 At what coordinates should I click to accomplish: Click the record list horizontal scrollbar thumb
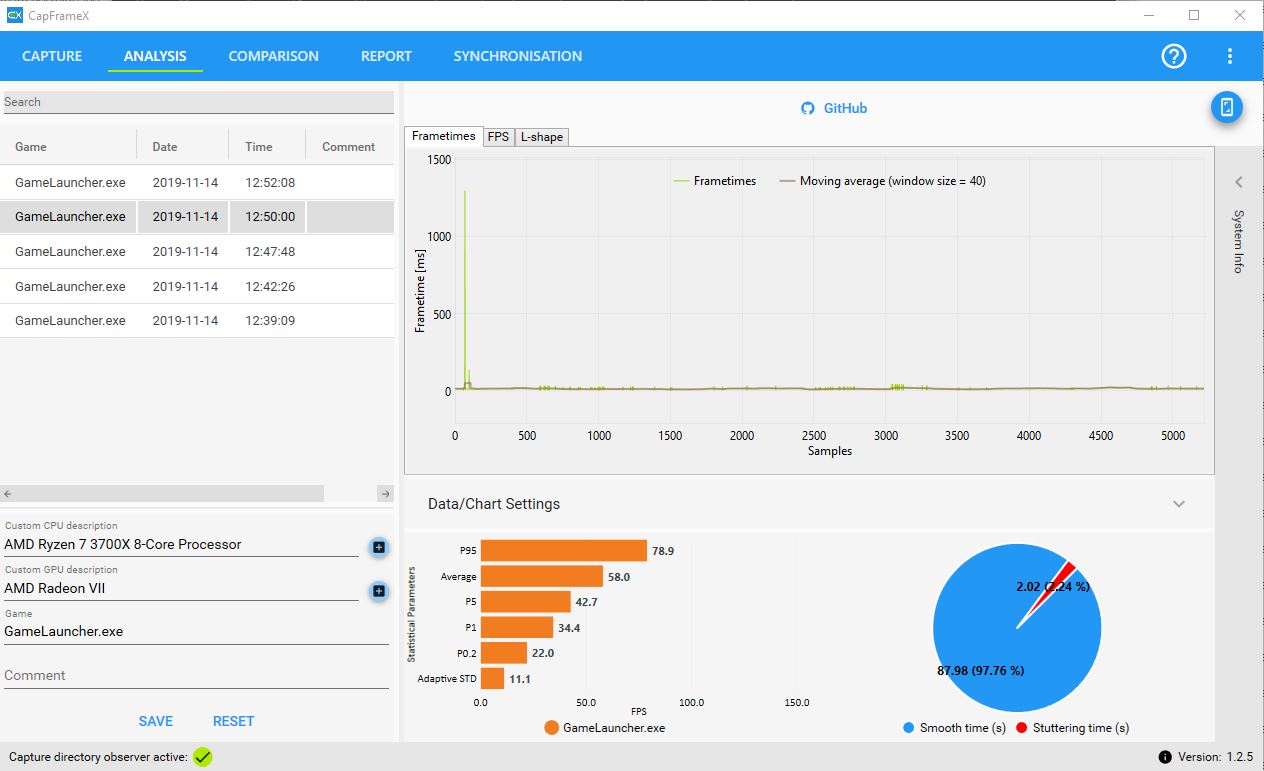pyautogui.click(x=170, y=494)
